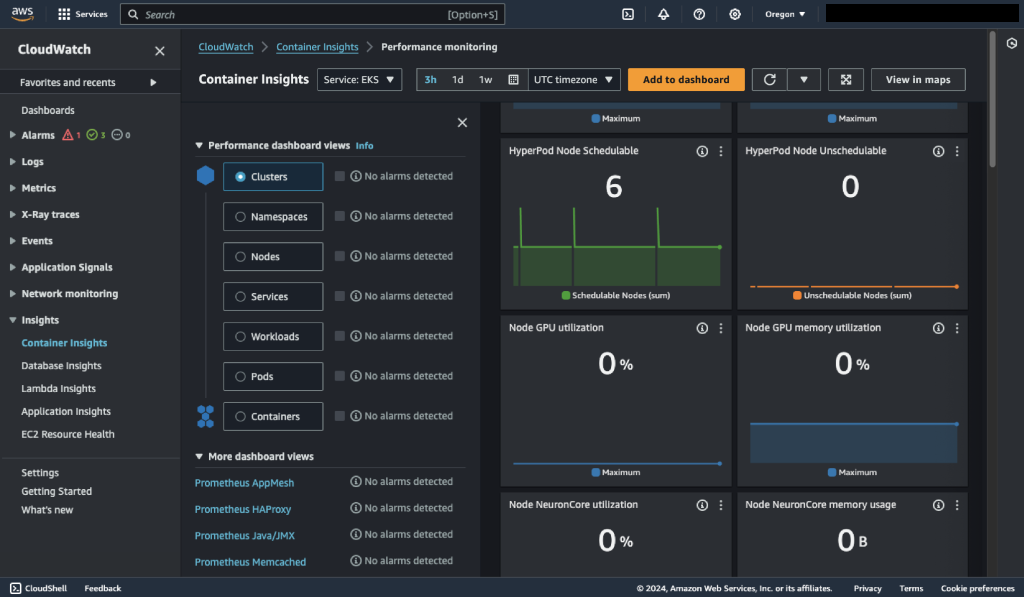Open HyperPod Node Unschedulable widget actions menu
This screenshot has height=597, width=1024.
pyautogui.click(x=957, y=151)
